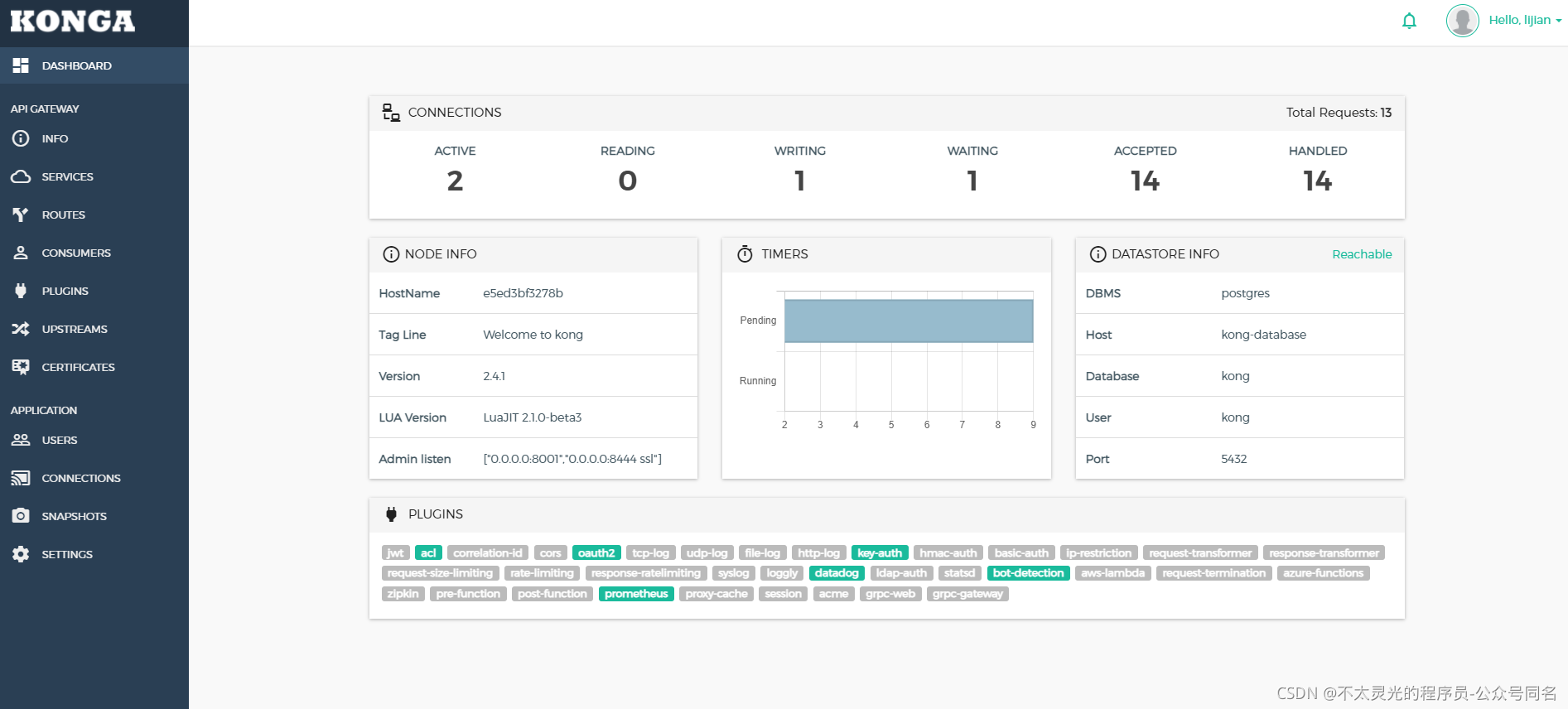The height and width of the screenshot is (709, 1568).
Task: Click the grpc-gateway plugin tag
Action: coord(967,594)
